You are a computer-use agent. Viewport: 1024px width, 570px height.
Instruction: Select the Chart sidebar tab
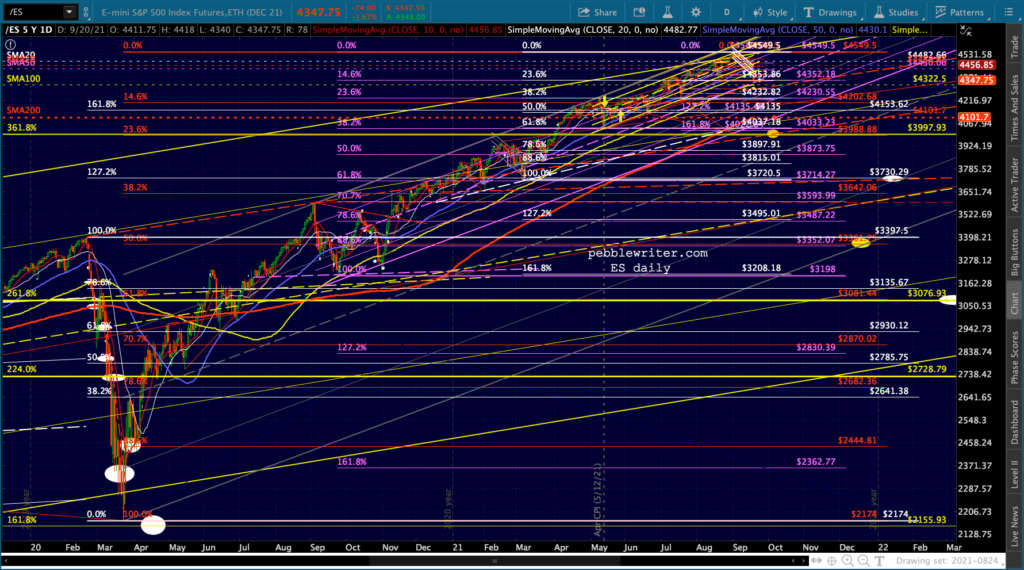pos(1014,303)
